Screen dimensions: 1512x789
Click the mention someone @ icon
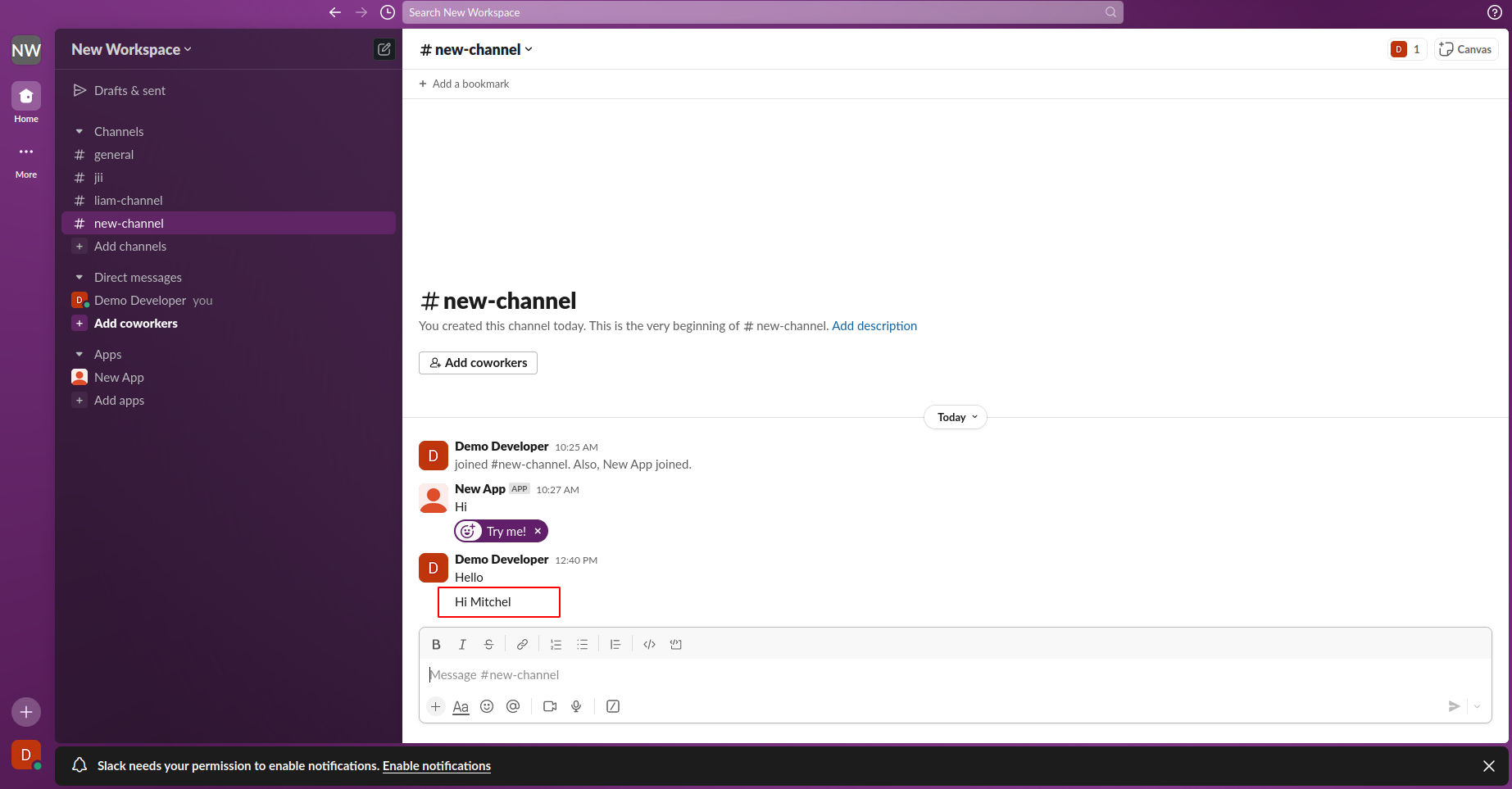(x=513, y=706)
